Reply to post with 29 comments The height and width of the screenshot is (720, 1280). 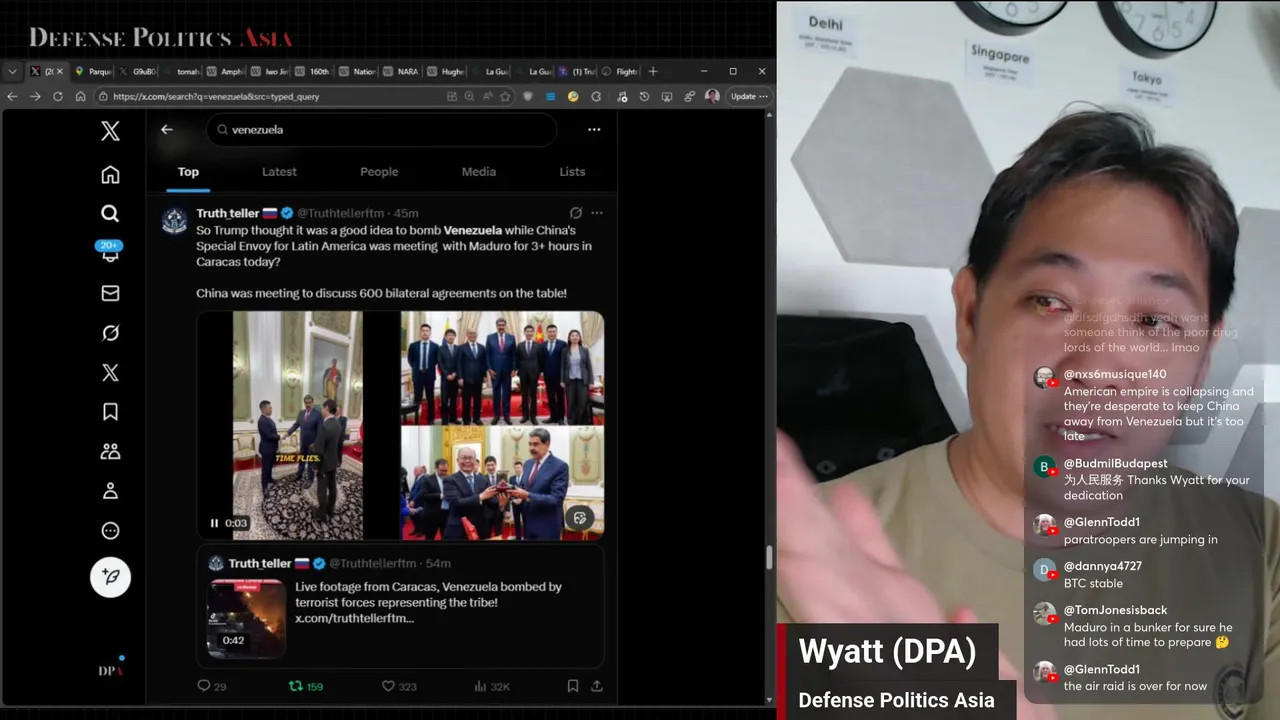tap(212, 686)
